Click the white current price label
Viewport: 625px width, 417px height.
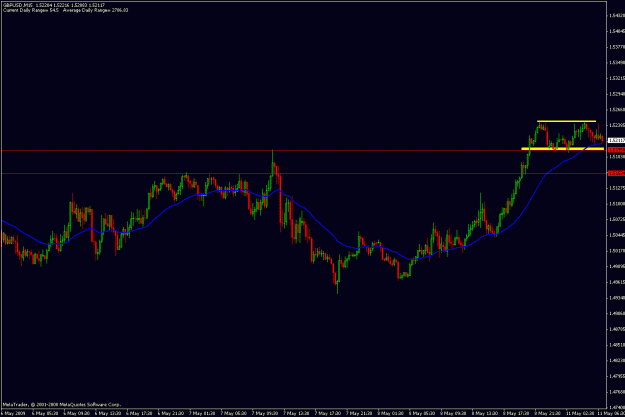click(x=616, y=140)
